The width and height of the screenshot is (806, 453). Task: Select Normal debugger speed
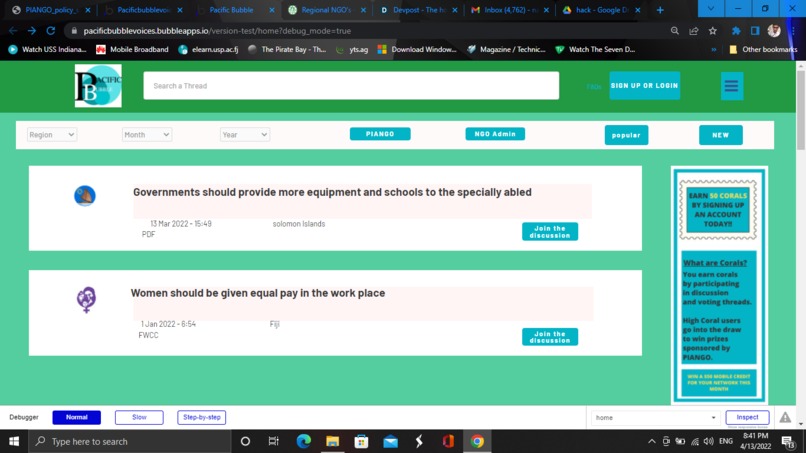(77, 417)
